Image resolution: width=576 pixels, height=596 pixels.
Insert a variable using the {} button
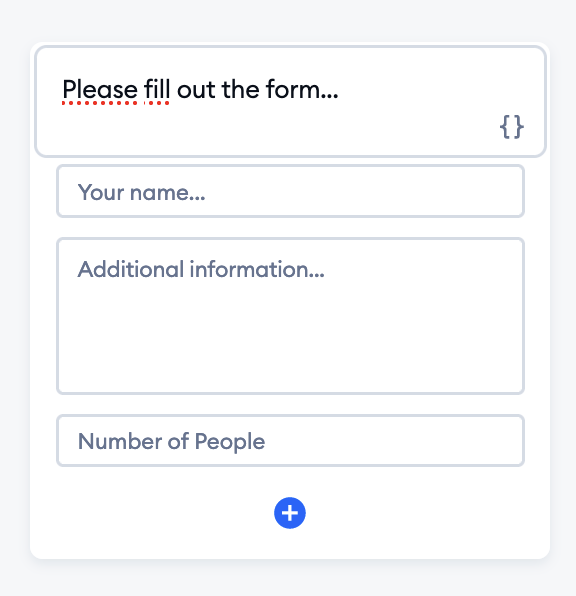[x=512, y=127]
